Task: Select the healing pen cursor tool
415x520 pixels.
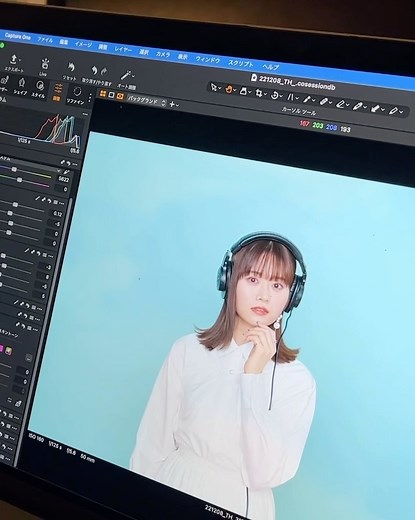Action: tap(357, 106)
